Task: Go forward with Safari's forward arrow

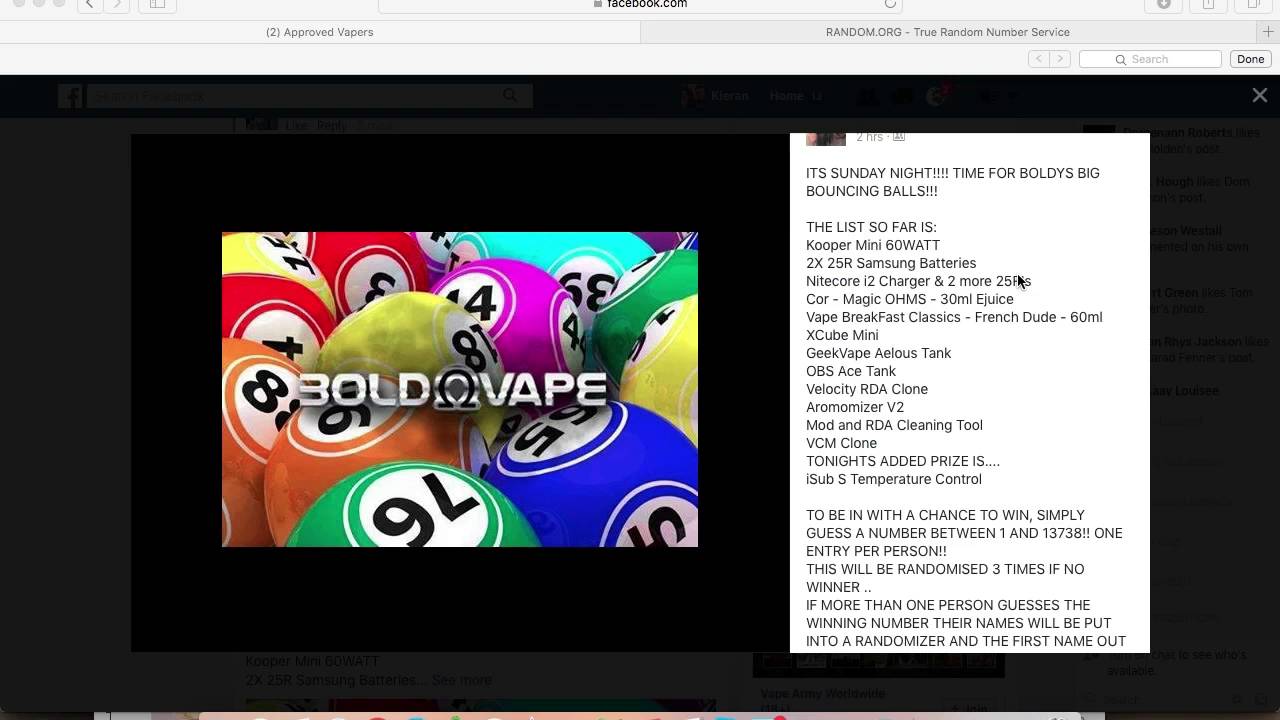Action: (116, 4)
